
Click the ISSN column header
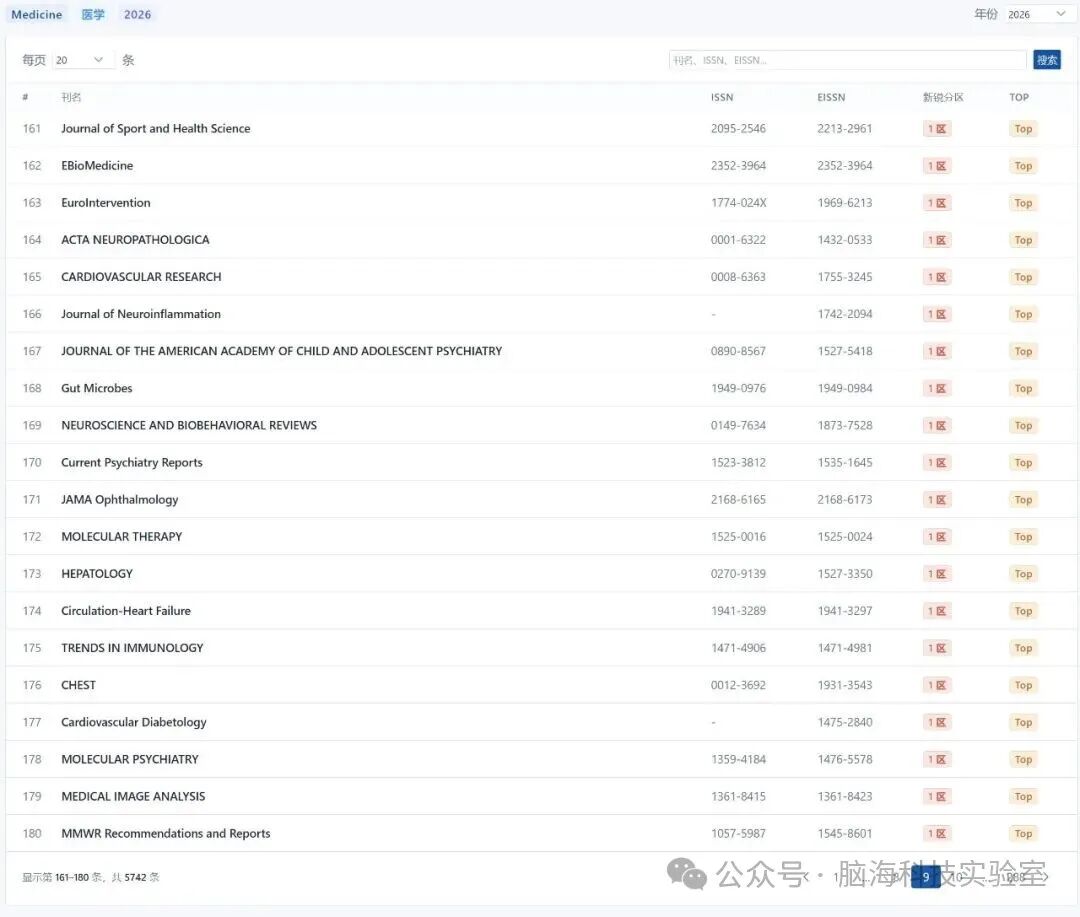point(722,97)
